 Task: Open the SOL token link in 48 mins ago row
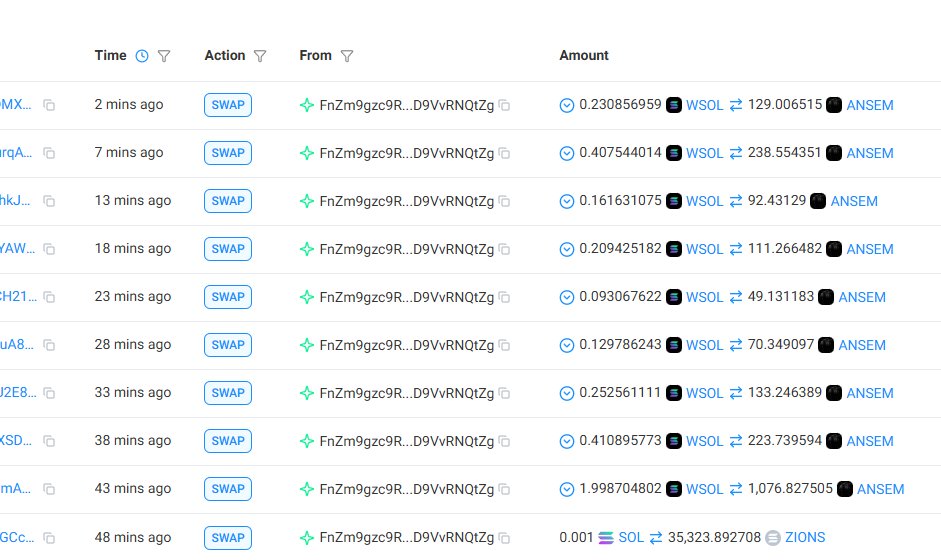click(x=631, y=537)
